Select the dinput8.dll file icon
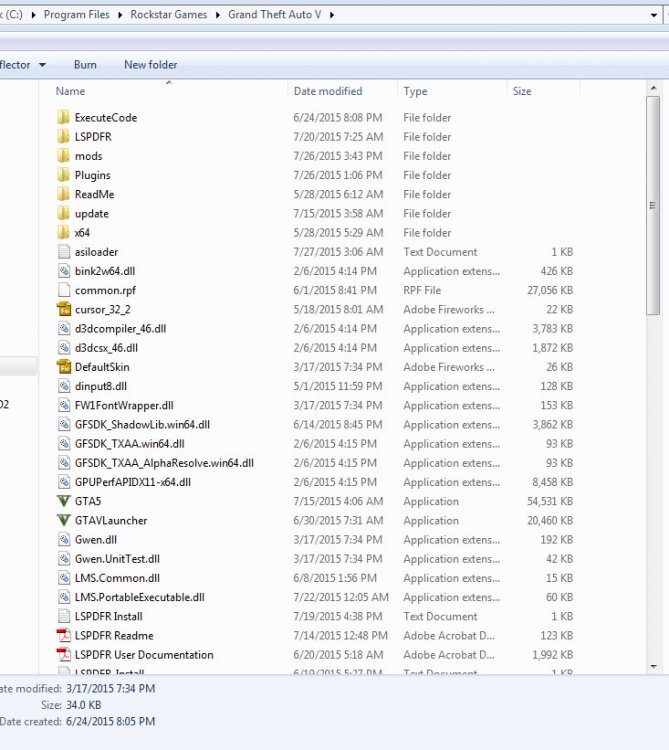Viewport: 669px width, 750px height. pyautogui.click(x=64, y=386)
